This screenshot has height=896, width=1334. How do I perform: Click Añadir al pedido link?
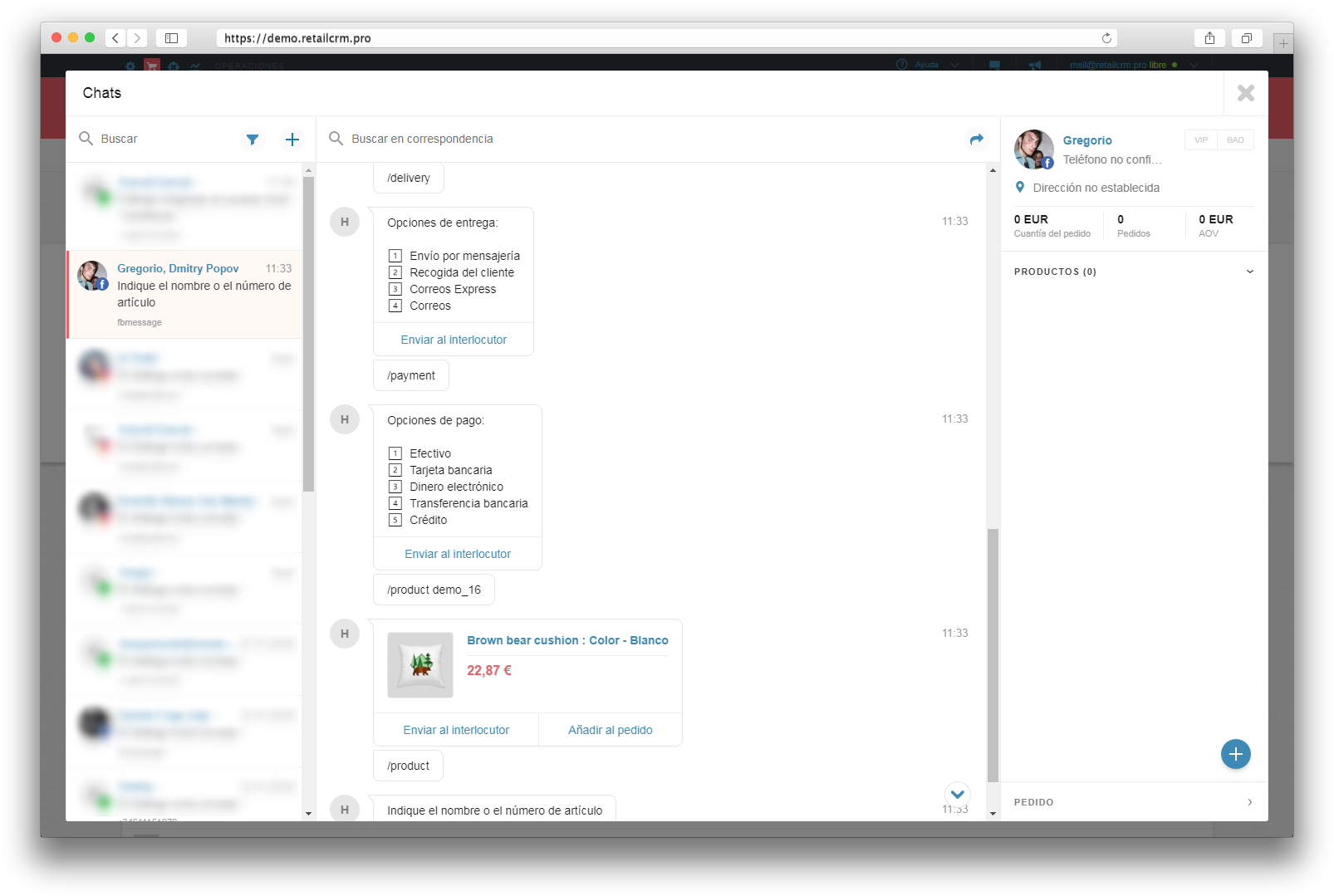click(x=611, y=730)
